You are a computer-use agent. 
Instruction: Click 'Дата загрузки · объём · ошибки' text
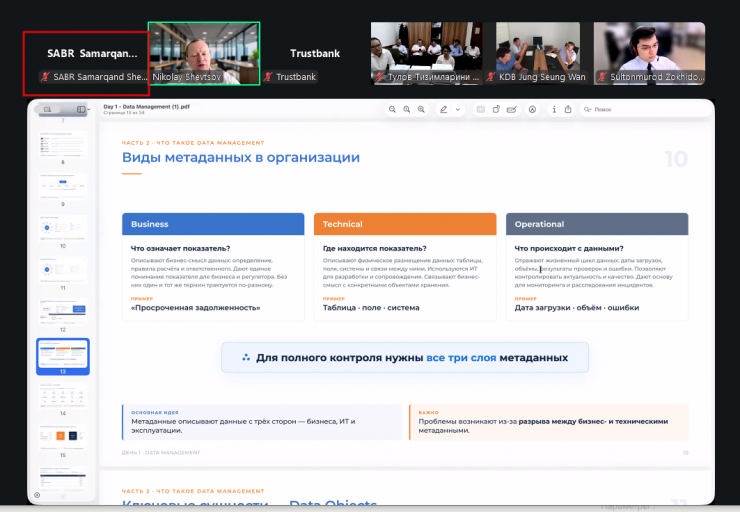pos(577,308)
